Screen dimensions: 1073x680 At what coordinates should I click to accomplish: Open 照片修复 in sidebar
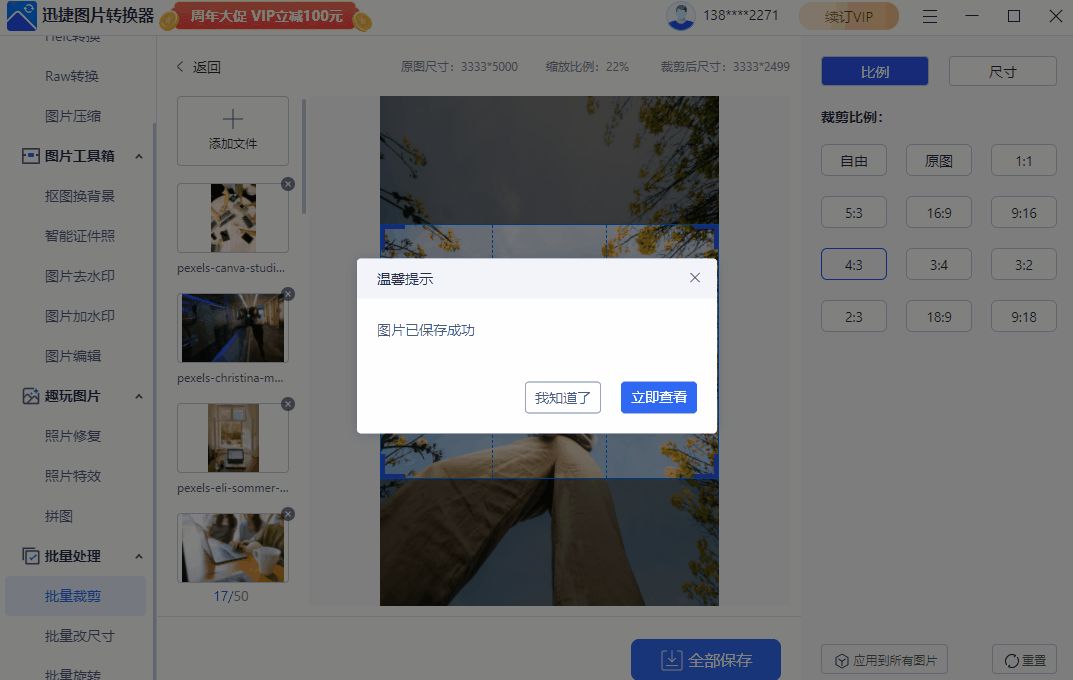73,436
